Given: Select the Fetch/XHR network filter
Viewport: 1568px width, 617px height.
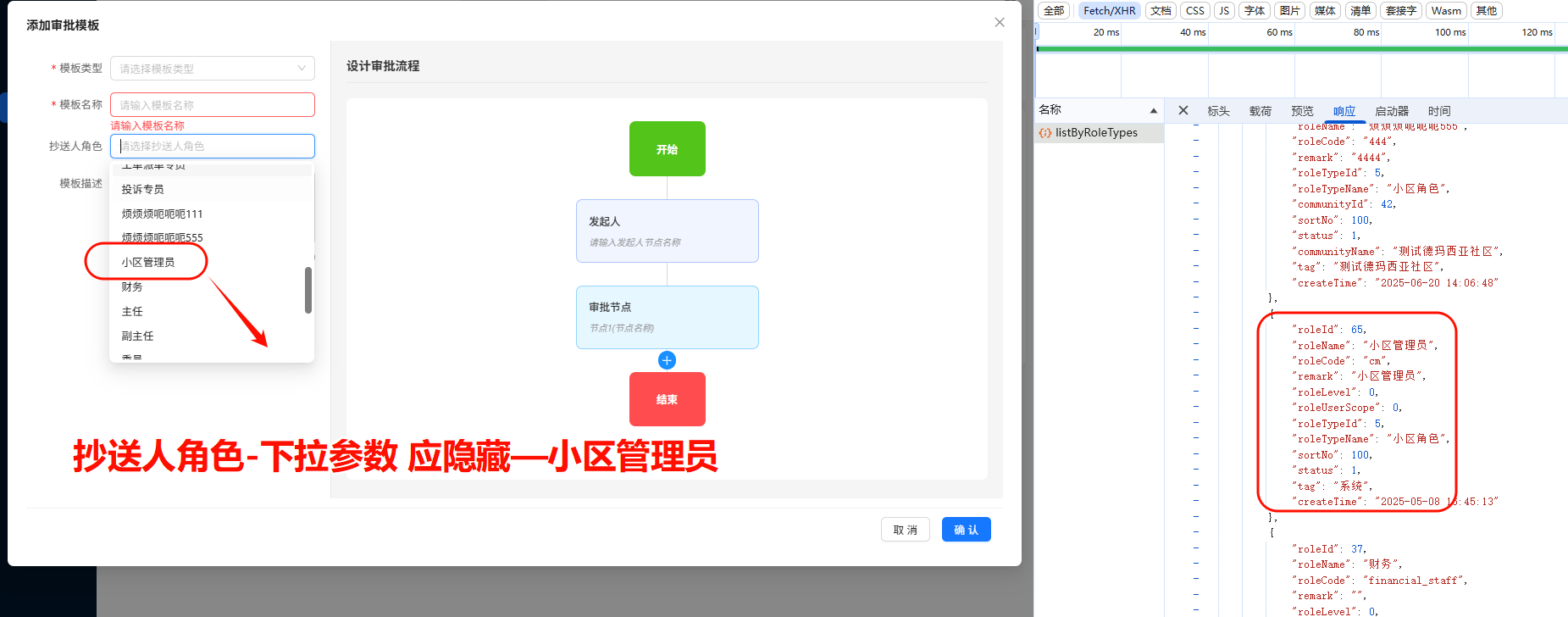Looking at the screenshot, I should click(x=1109, y=10).
